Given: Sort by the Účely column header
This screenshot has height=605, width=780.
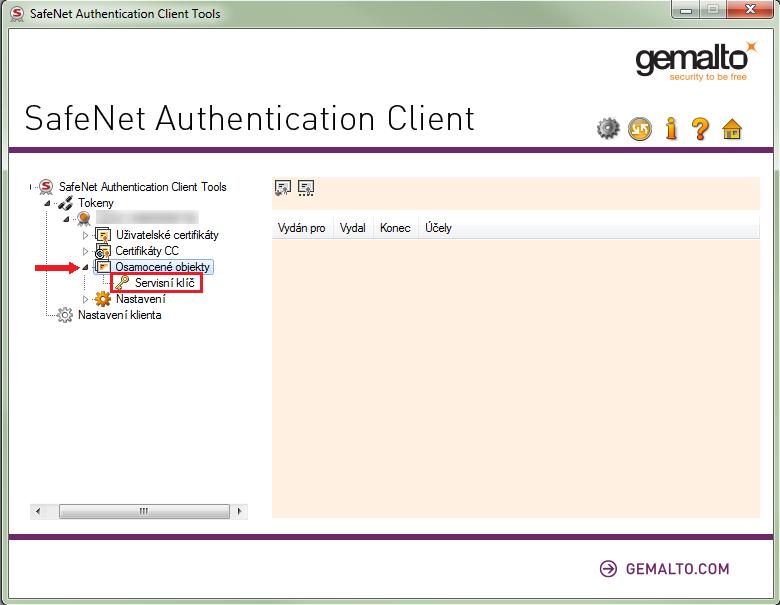Looking at the screenshot, I should click(x=438, y=228).
